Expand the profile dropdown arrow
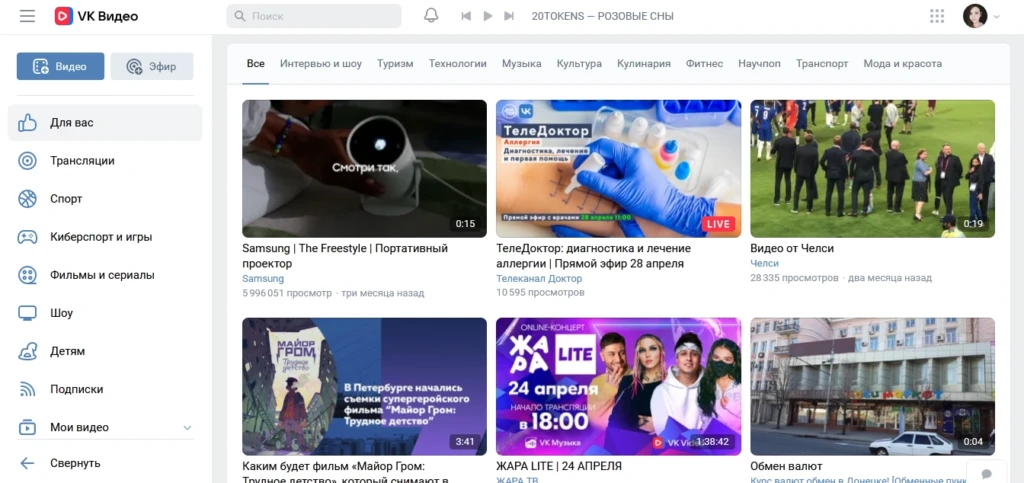 point(997,17)
